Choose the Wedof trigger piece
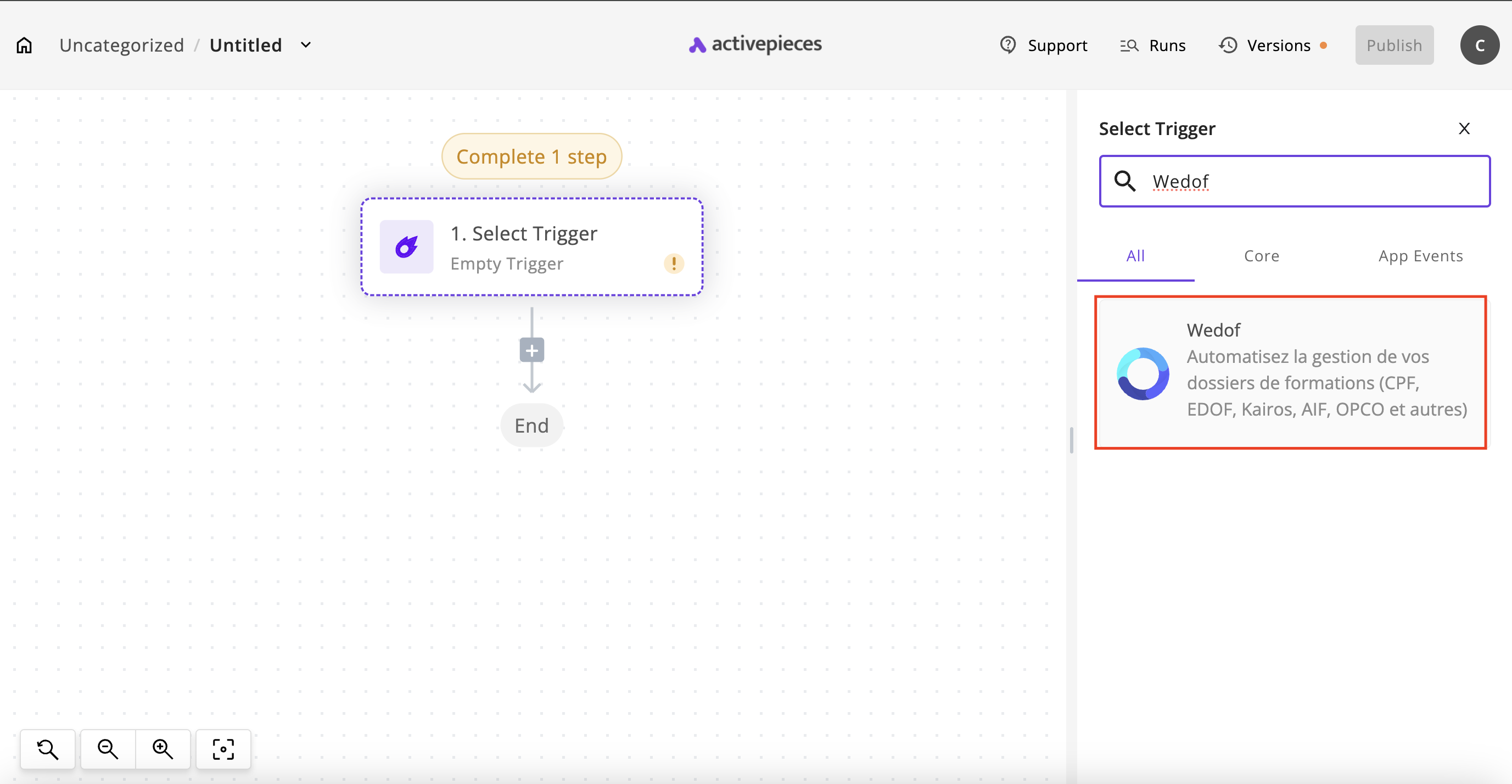This screenshot has width=1512, height=784. click(x=1290, y=372)
